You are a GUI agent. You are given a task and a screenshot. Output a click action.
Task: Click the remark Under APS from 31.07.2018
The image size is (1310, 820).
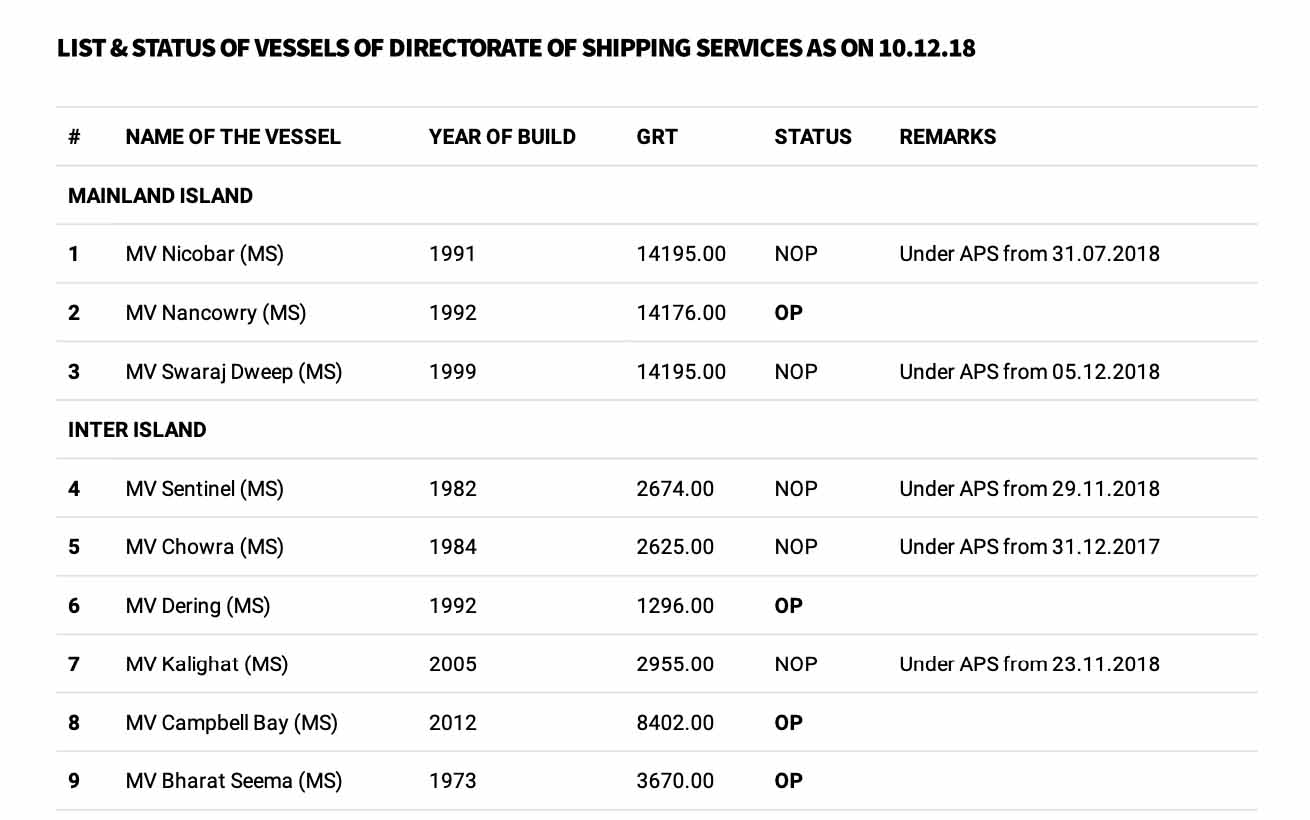(1030, 254)
